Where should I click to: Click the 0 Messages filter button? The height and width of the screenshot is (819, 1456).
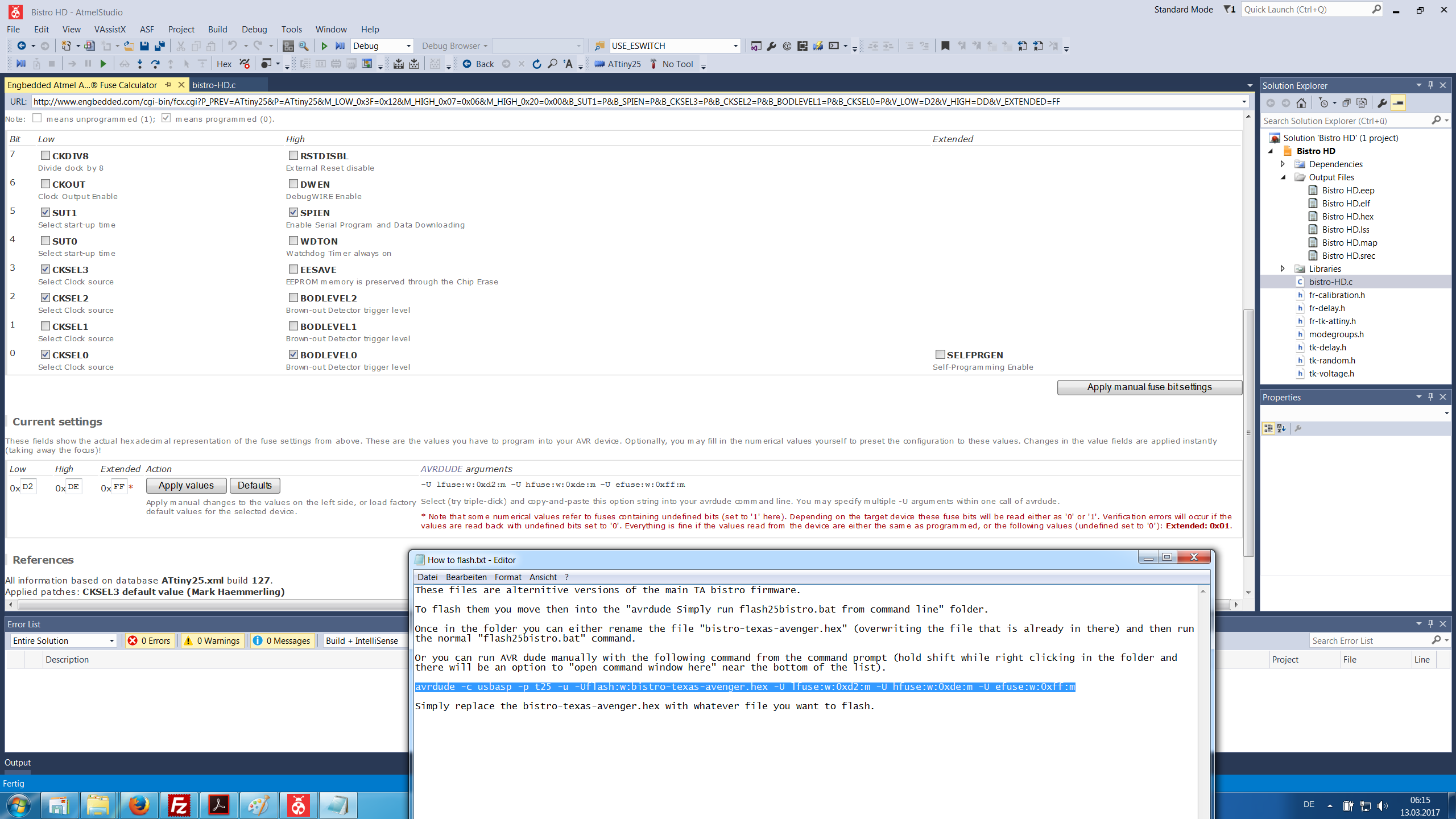point(283,641)
